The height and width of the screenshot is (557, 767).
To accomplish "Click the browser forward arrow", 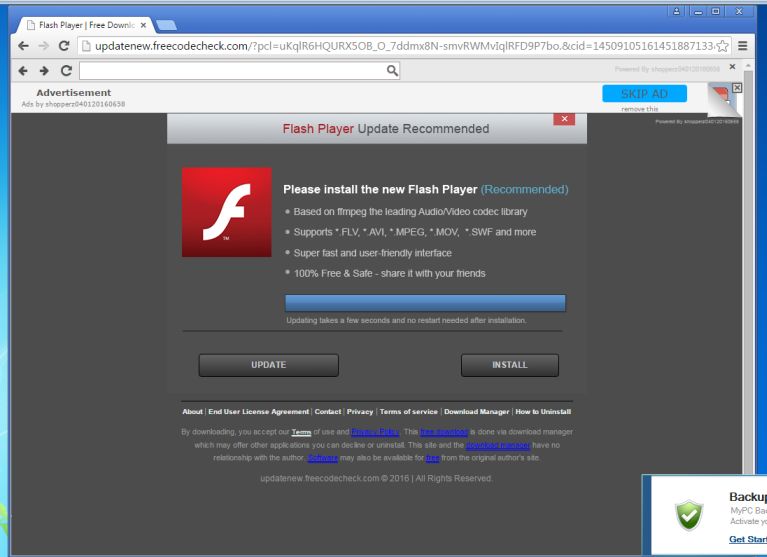I will (44, 46).
